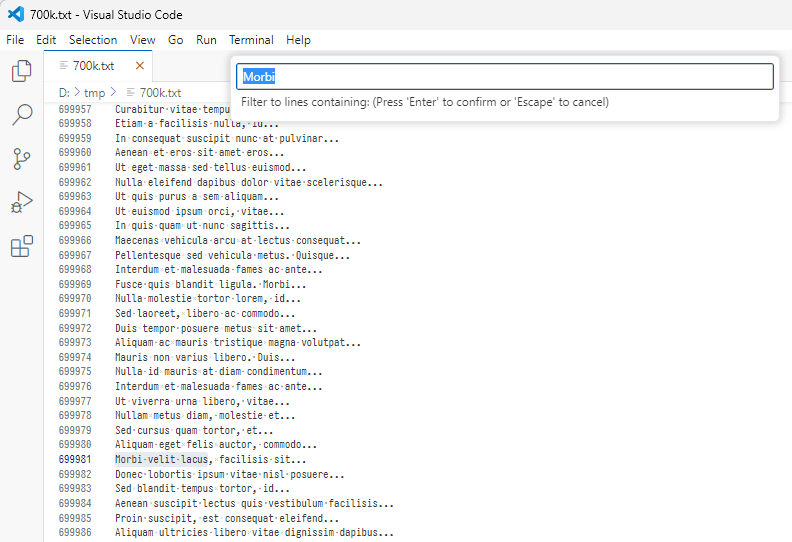
Task: Click line 'Ut eget massa sed tellus euismod...'
Action: pos(211,167)
